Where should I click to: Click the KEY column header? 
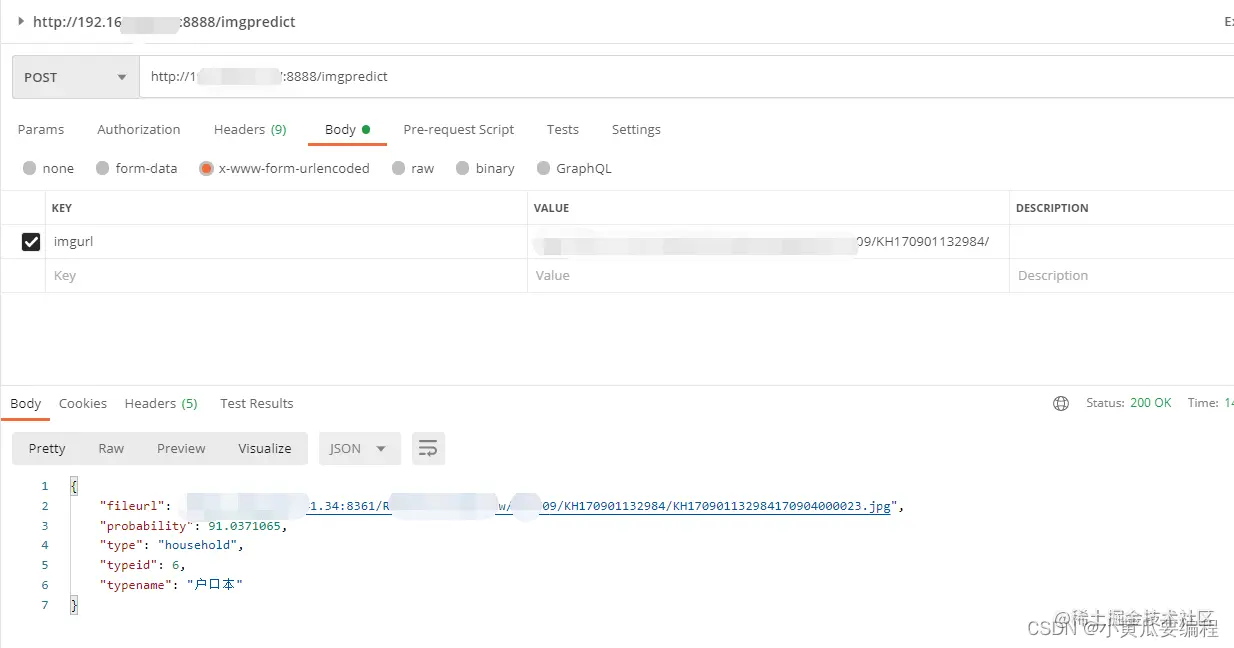click(x=62, y=208)
